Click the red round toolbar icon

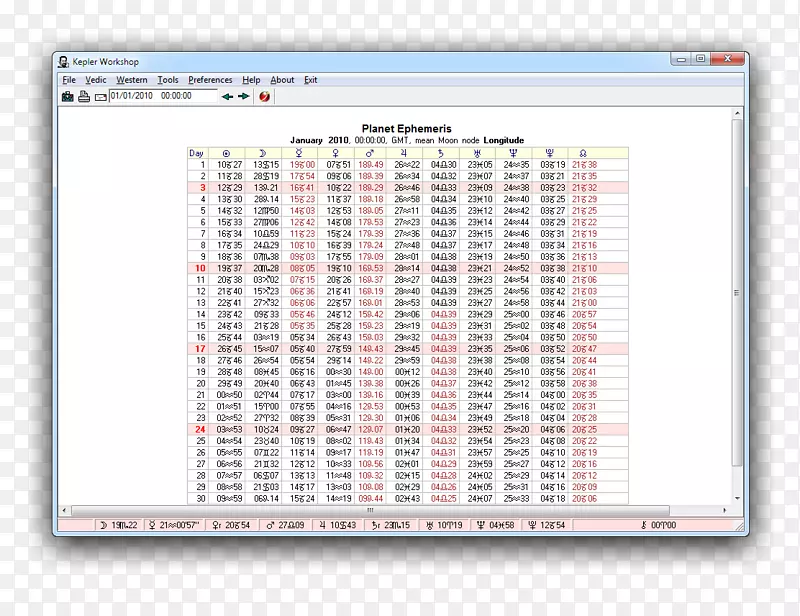[264, 97]
